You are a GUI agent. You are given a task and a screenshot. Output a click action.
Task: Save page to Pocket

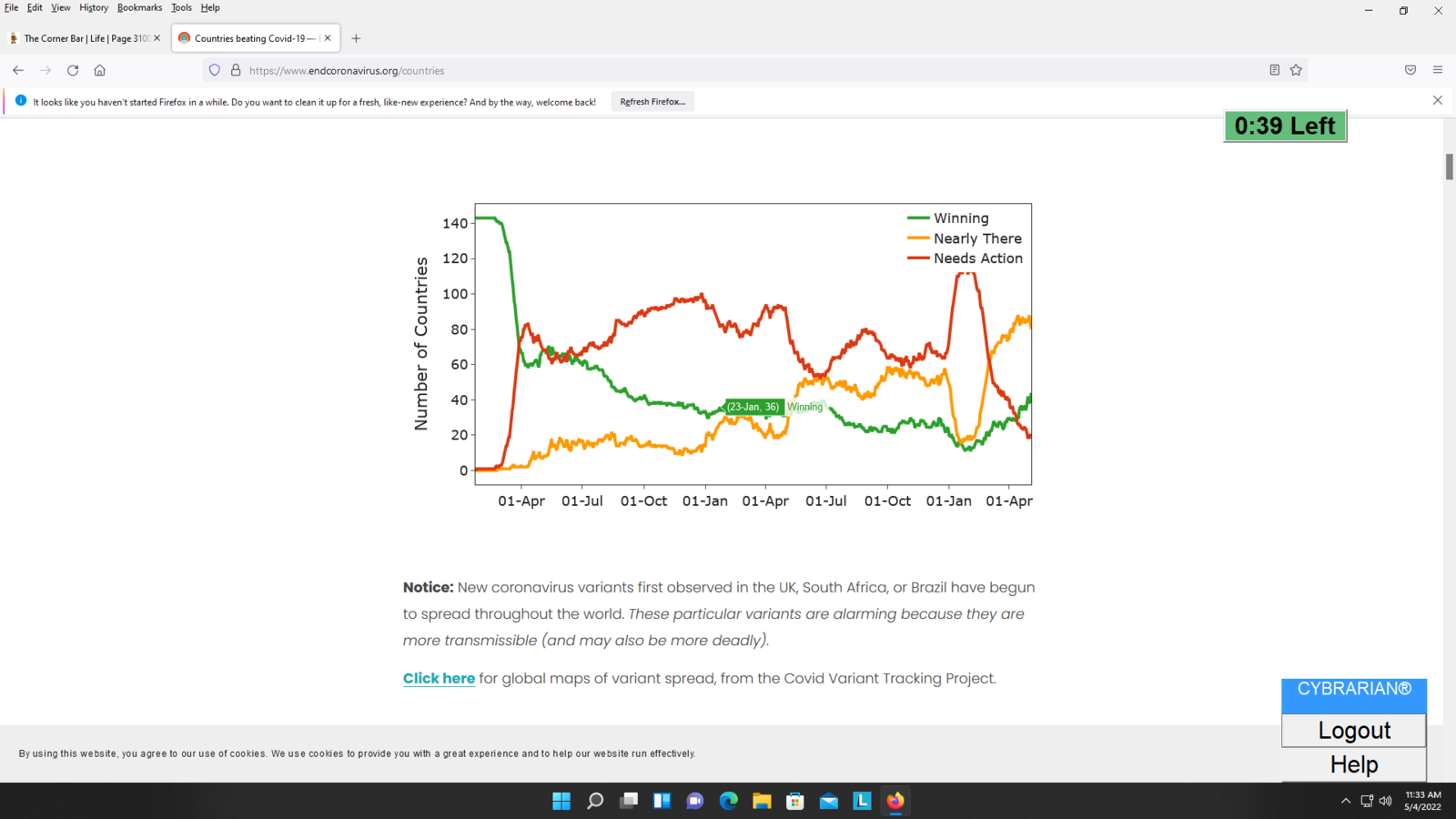(1410, 70)
